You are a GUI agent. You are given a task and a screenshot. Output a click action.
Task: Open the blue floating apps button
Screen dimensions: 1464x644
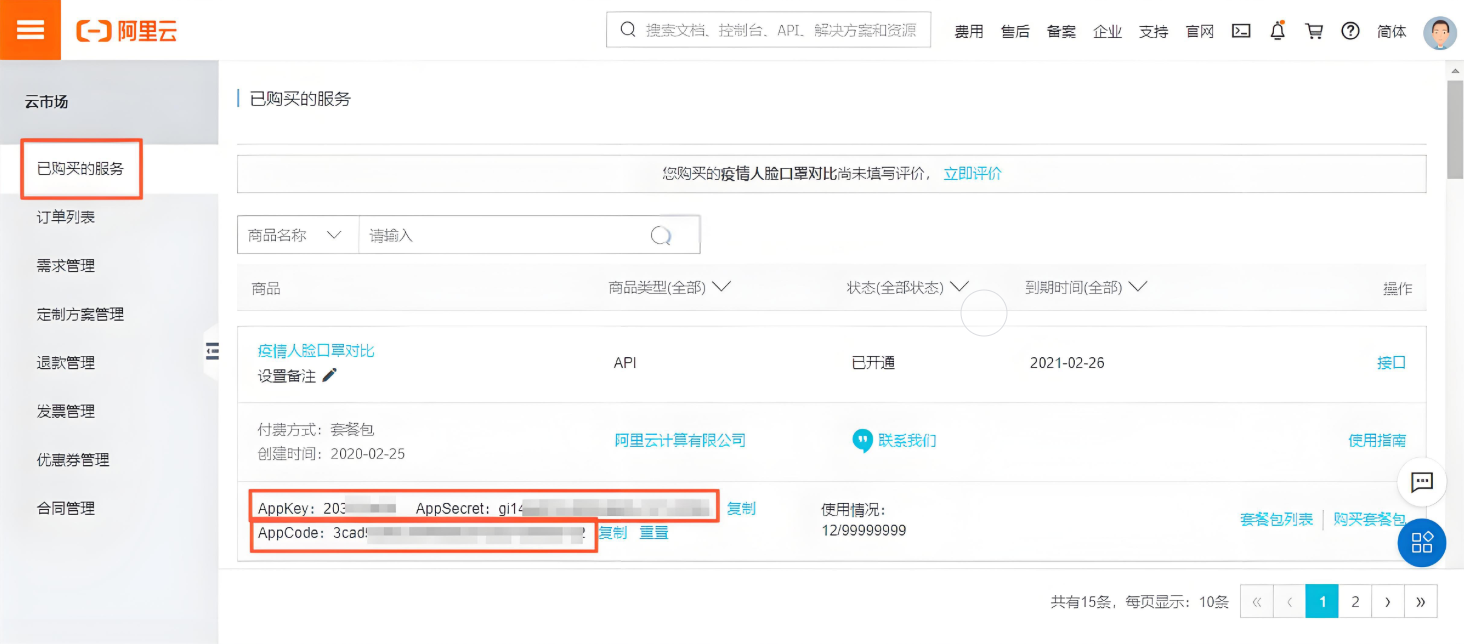[x=1422, y=543]
